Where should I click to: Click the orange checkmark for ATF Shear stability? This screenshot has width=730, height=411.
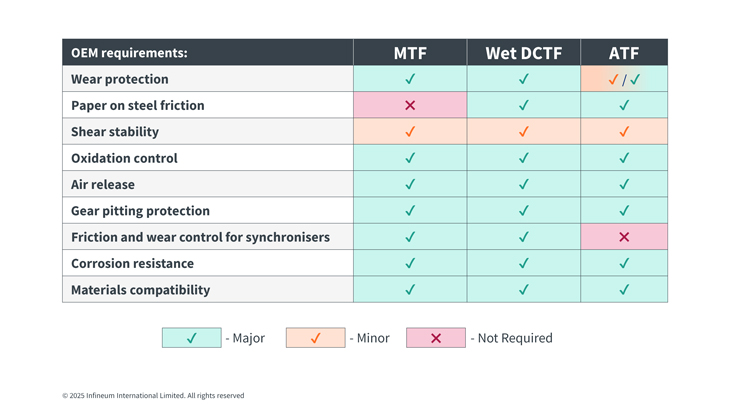[x=624, y=132]
